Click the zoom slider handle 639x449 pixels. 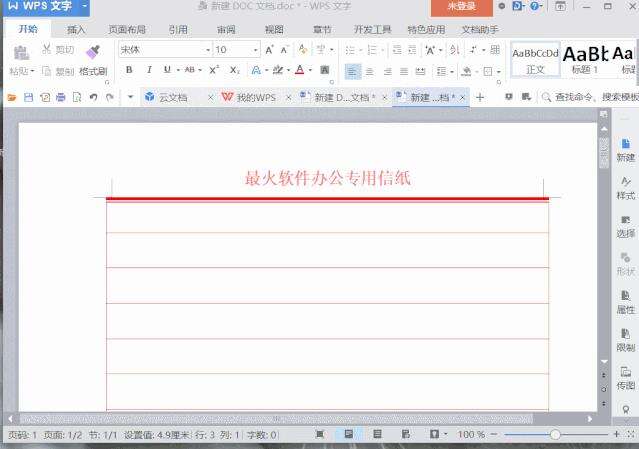[x=555, y=434]
